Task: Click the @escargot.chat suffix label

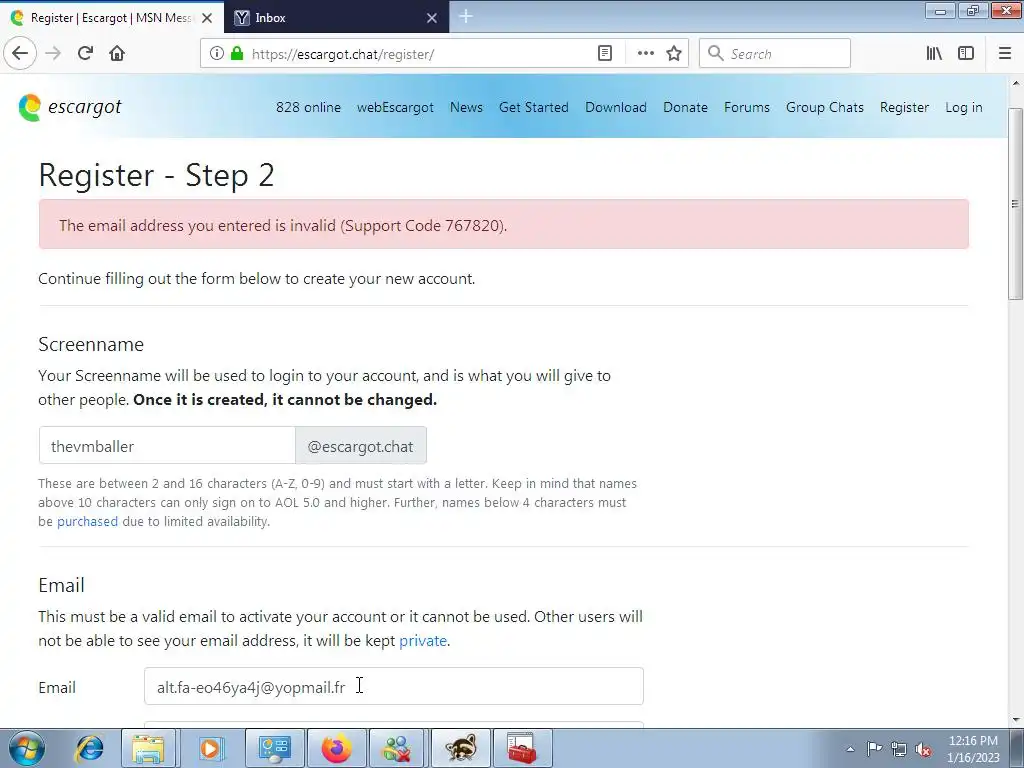Action: coord(360,445)
